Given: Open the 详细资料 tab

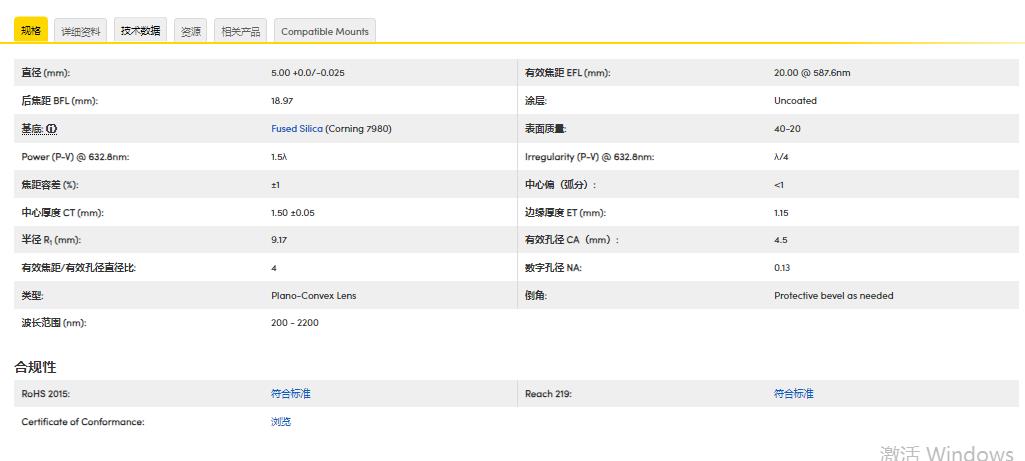Looking at the screenshot, I should click(81, 32).
